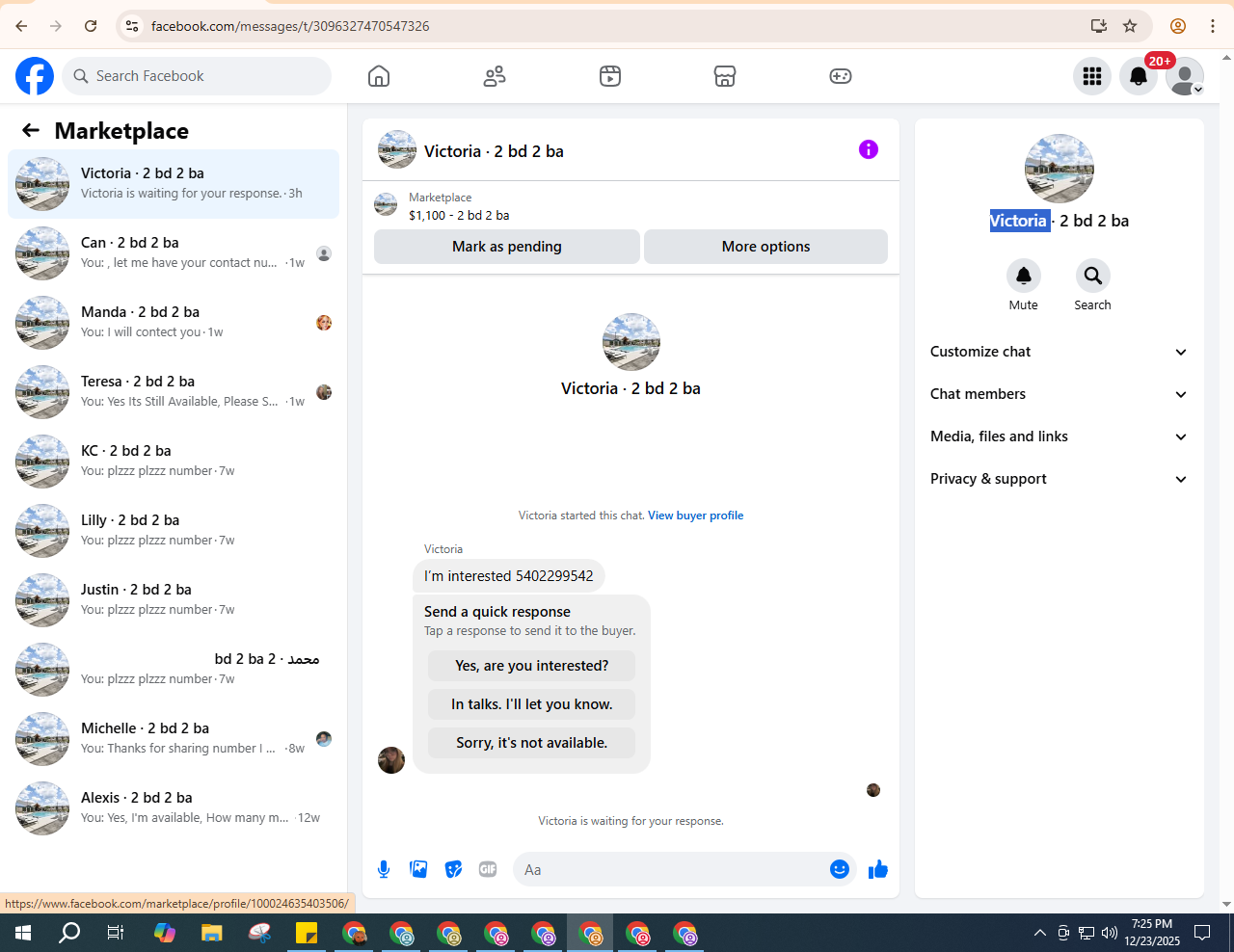This screenshot has height=952, width=1234.
Task: Open the Gaming controller icon
Action: click(x=841, y=76)
